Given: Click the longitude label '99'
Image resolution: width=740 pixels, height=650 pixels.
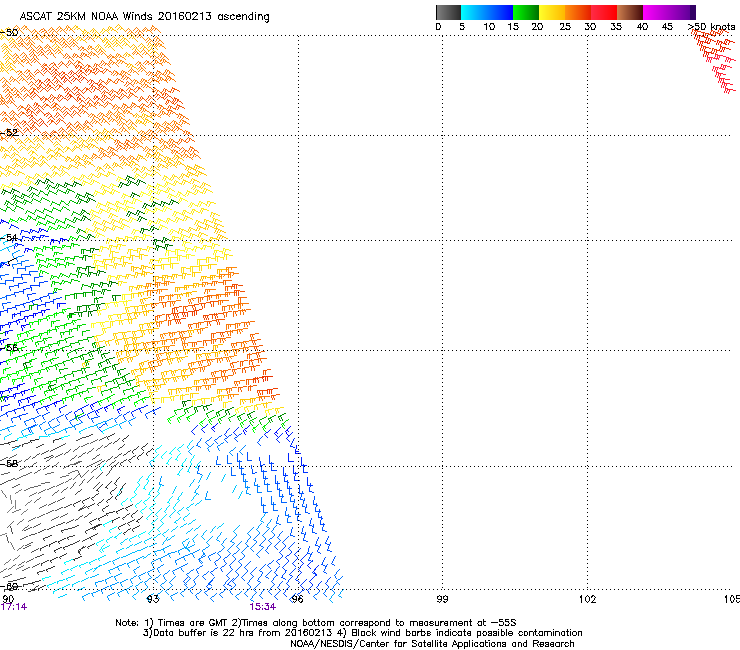Looking at the screenshot, I should coord(442,599).
